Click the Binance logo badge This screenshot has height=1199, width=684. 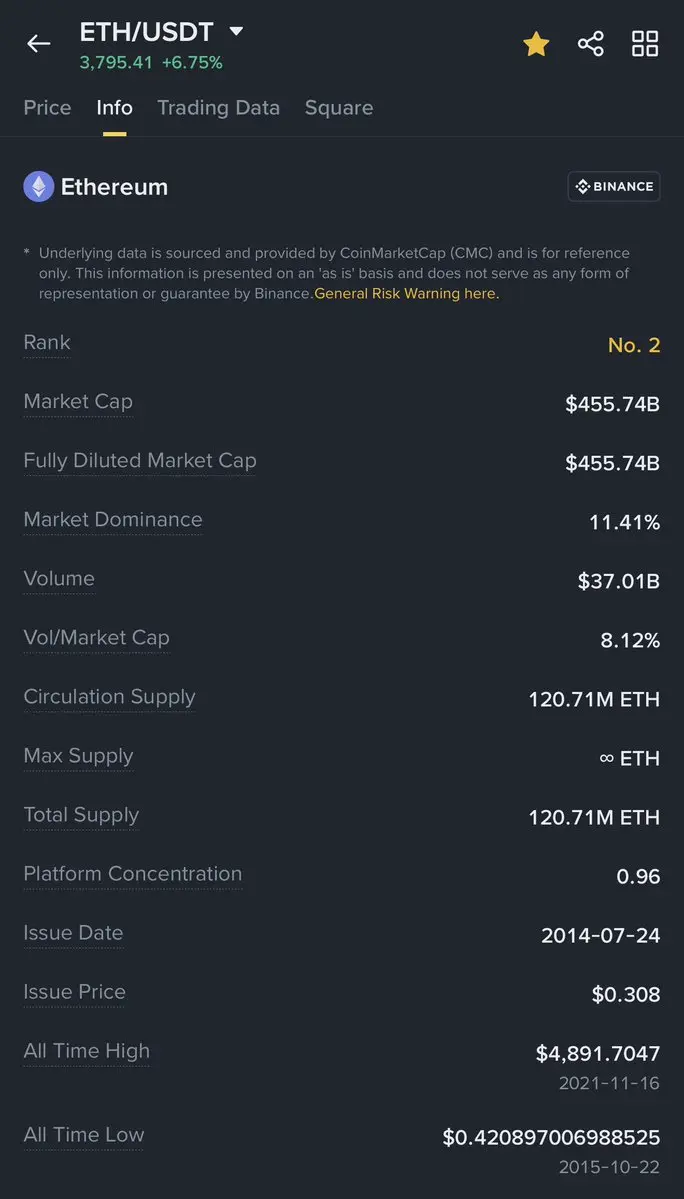coord(614,187)
